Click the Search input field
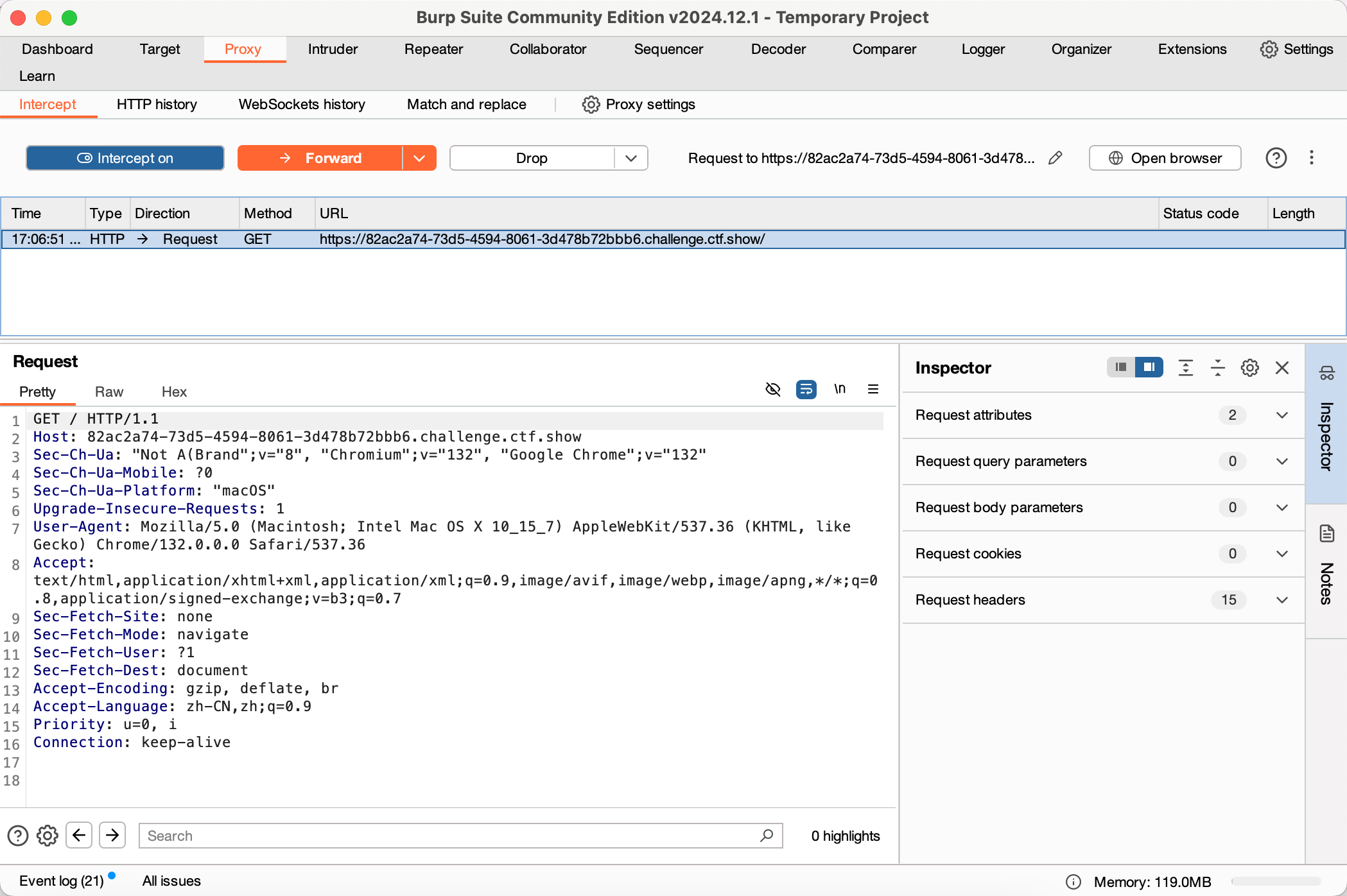The height and width of the screenshot is (896, 1347). point(460,836)
